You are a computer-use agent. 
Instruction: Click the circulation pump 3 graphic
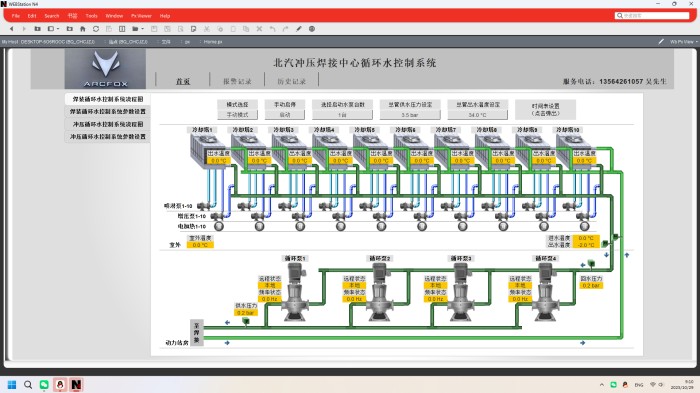(x=460, y=292)
